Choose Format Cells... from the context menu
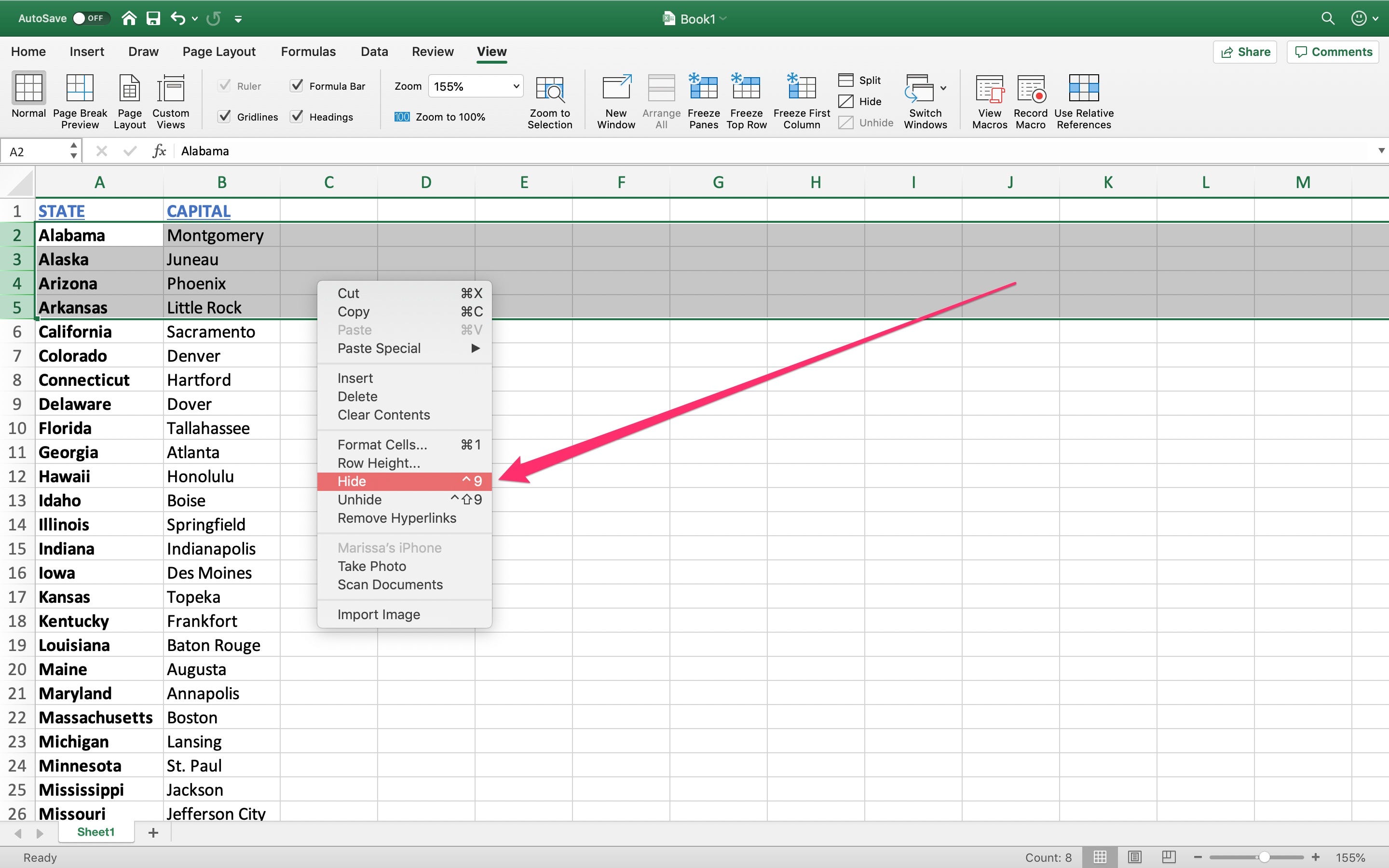This screenshot has height=868, width=1389. (405, 445)
